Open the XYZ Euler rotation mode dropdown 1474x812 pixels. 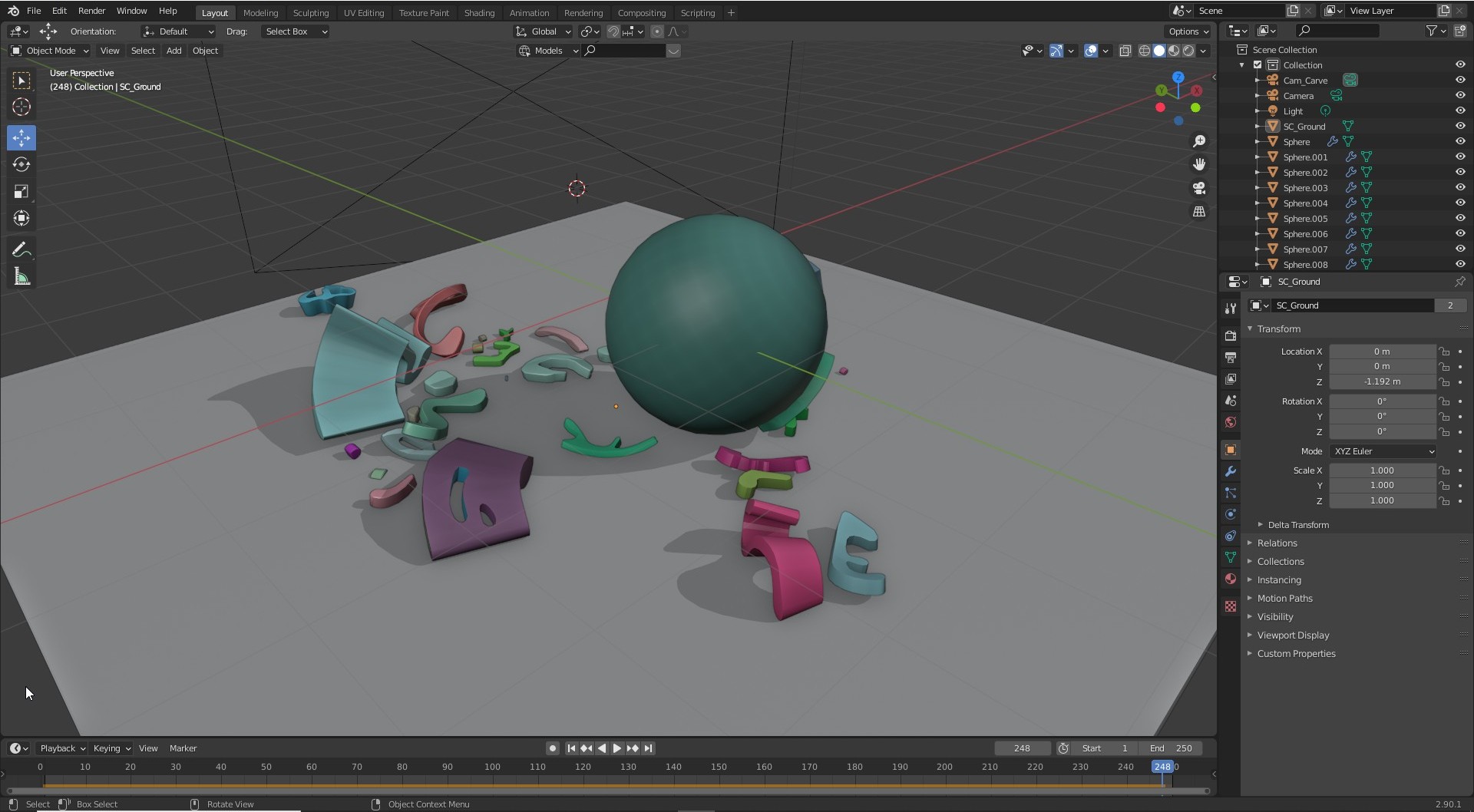[1383, 451]
